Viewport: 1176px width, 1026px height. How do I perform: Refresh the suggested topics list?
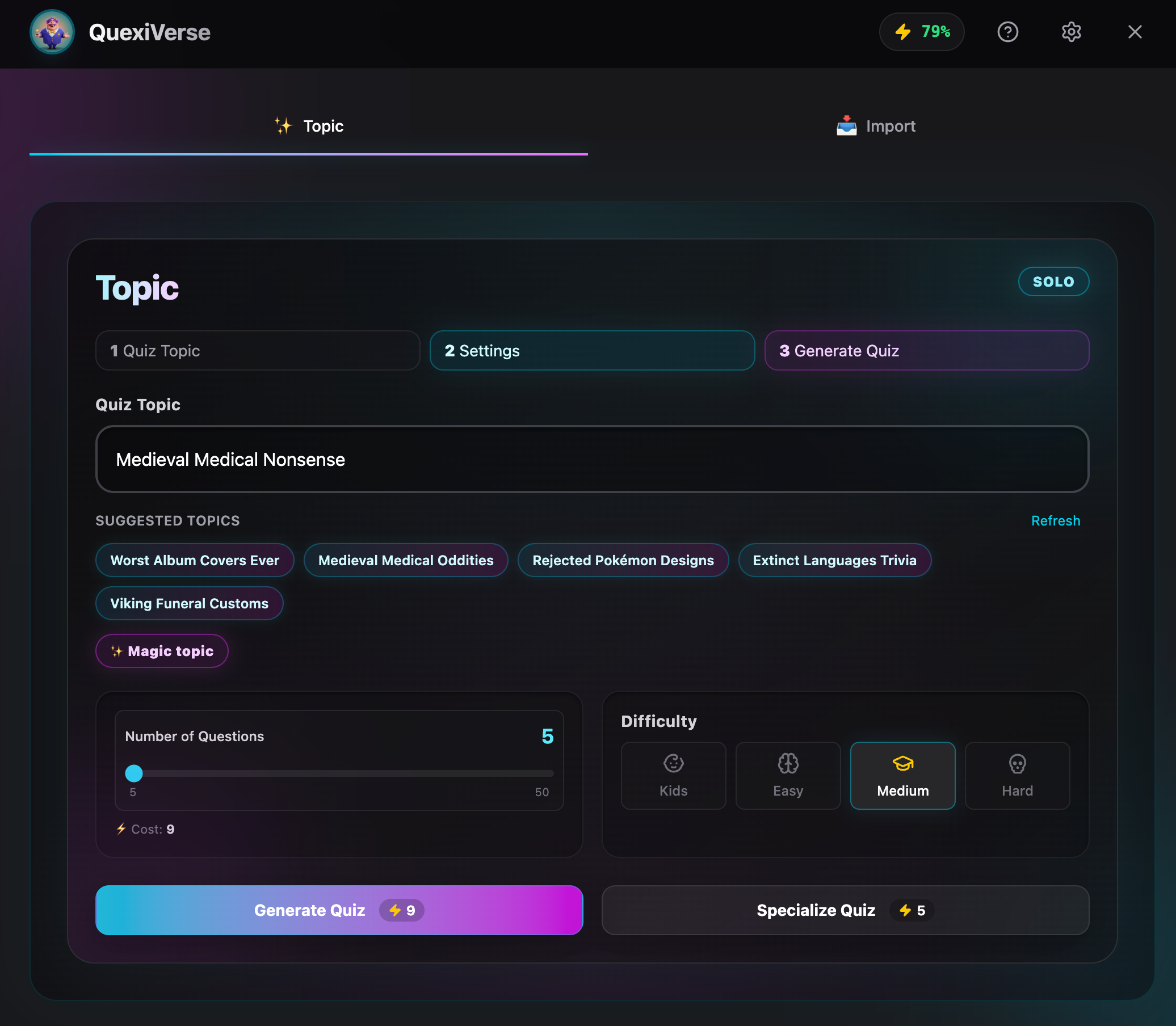tap(1055, 520)
